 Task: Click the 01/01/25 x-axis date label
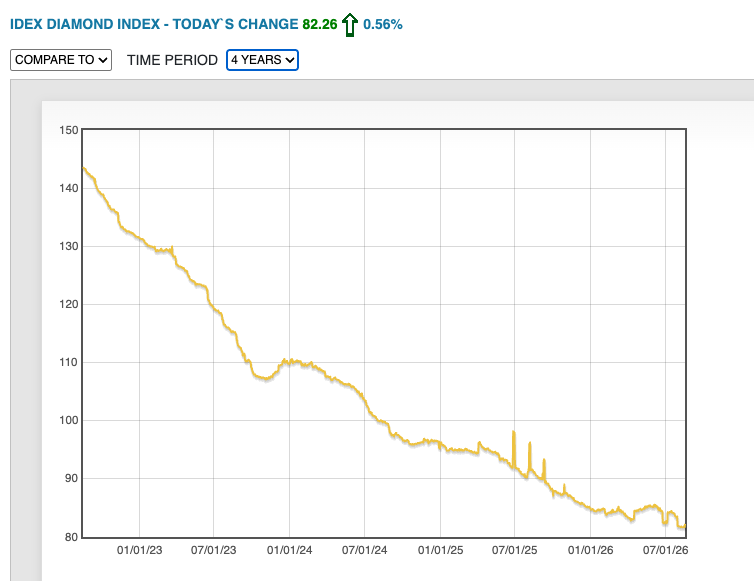[x=440, y=550]
